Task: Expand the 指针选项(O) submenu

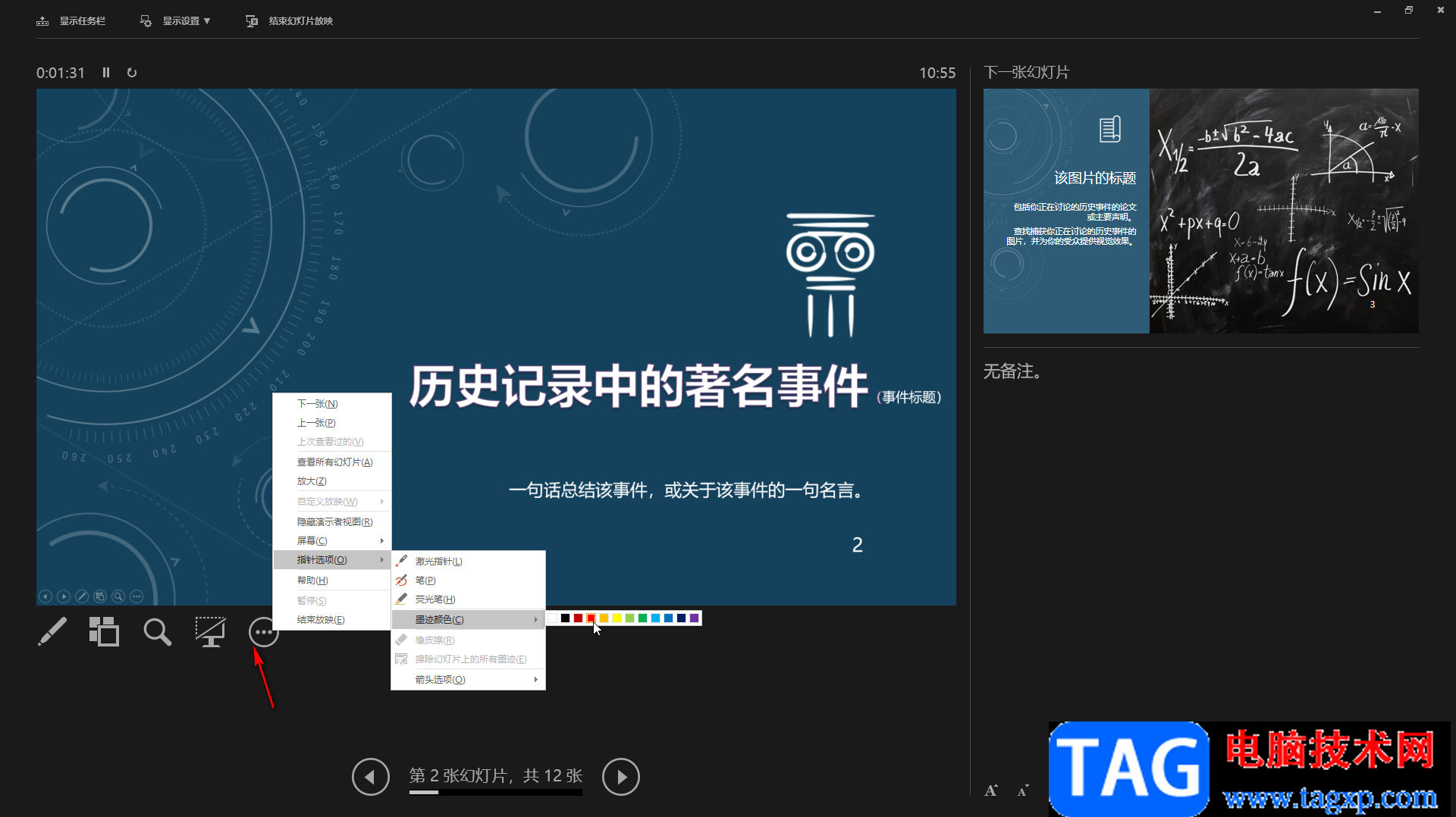Action: (x=332, y=560)
